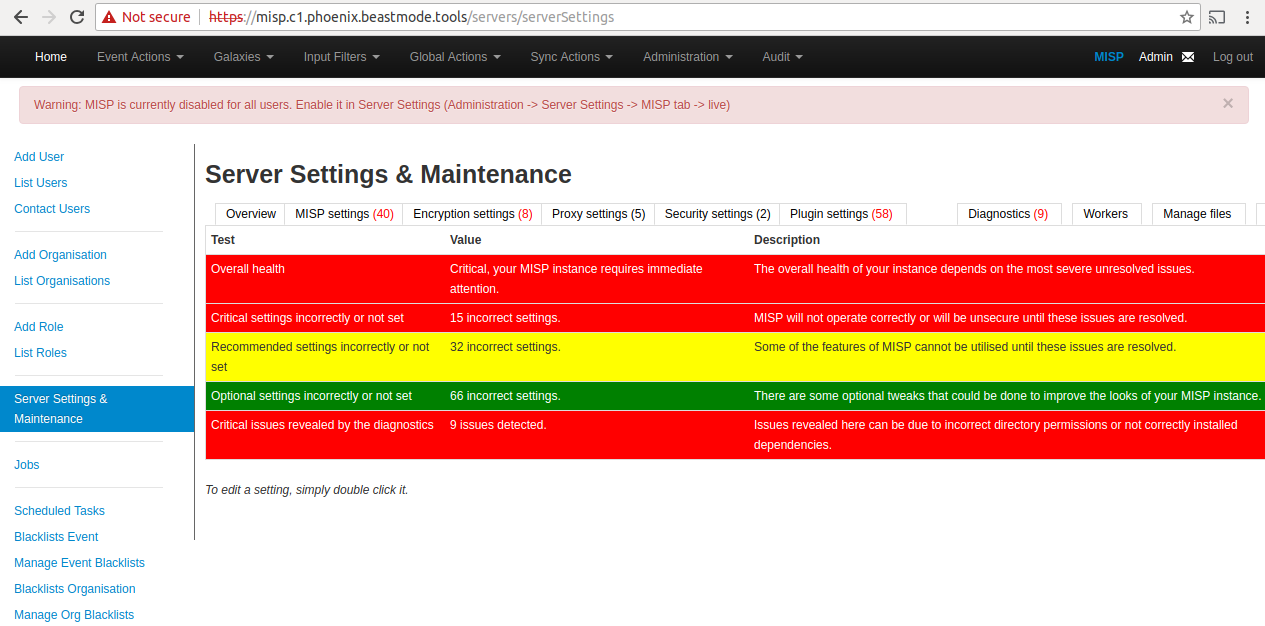Open Blacklists Organisation link
Screen dimensions: 1265x626
75,589
